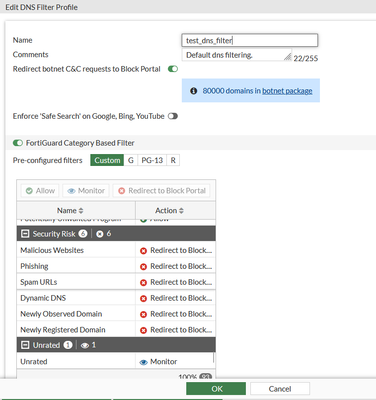Image resolution: width=376 pixels, height=400 pixels.
Task: Click the red block icon in Phishing row
Action: [143, 267]
